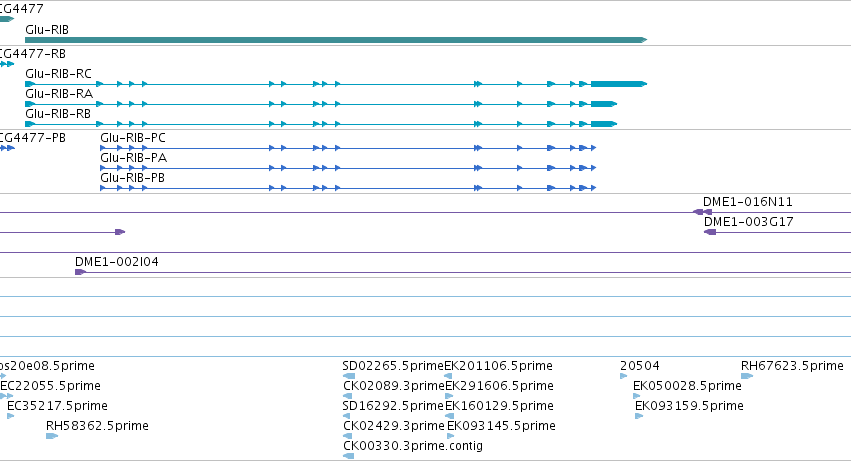Click the RH67623.5prime arrow glyph
This screenshot has width=851, height=461.
tap(747, 376)
